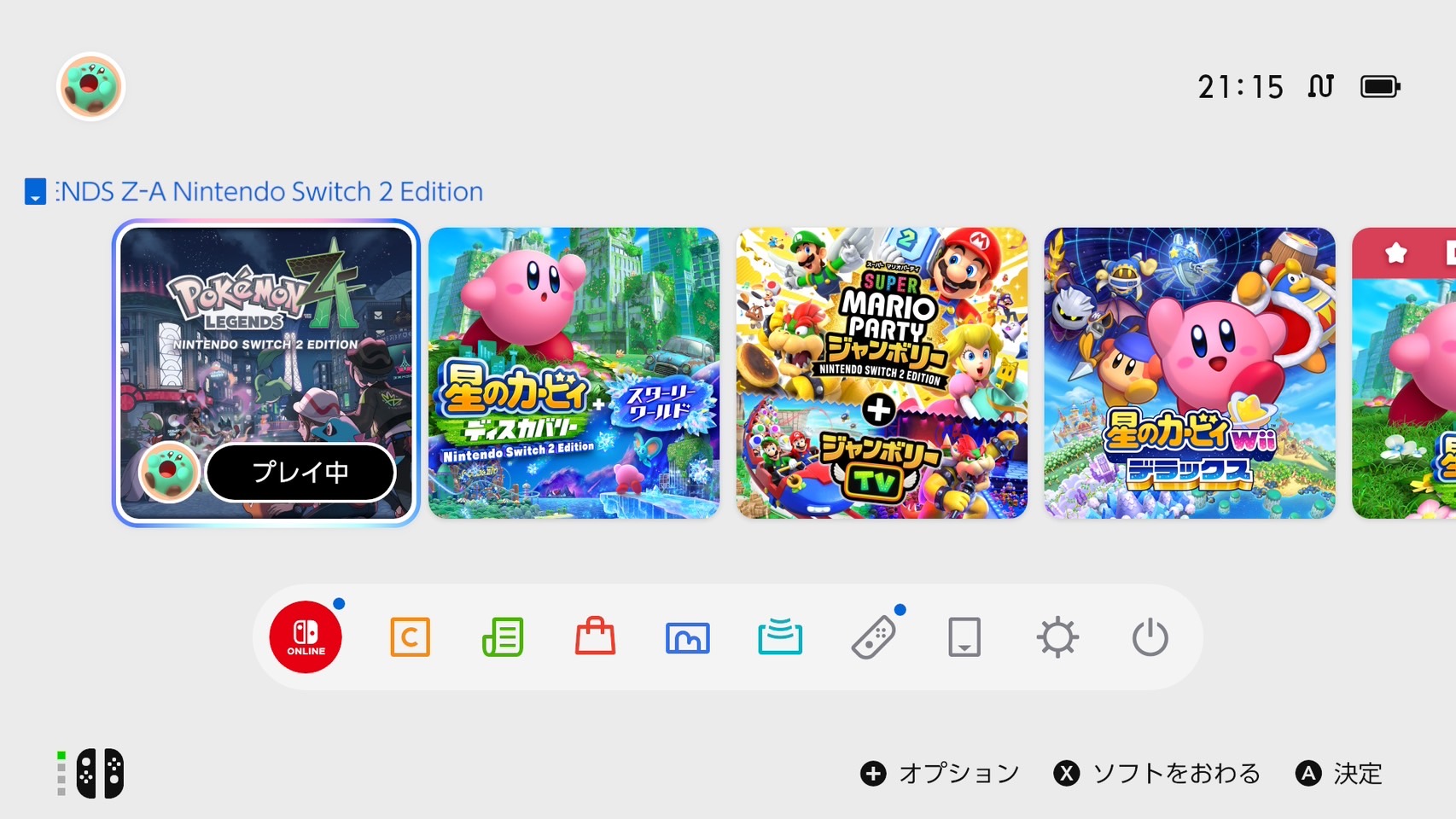The width and height of the screenshot is (1456, 819).
Task: Open the GameChat icon
Action: [x=411, y=637]
